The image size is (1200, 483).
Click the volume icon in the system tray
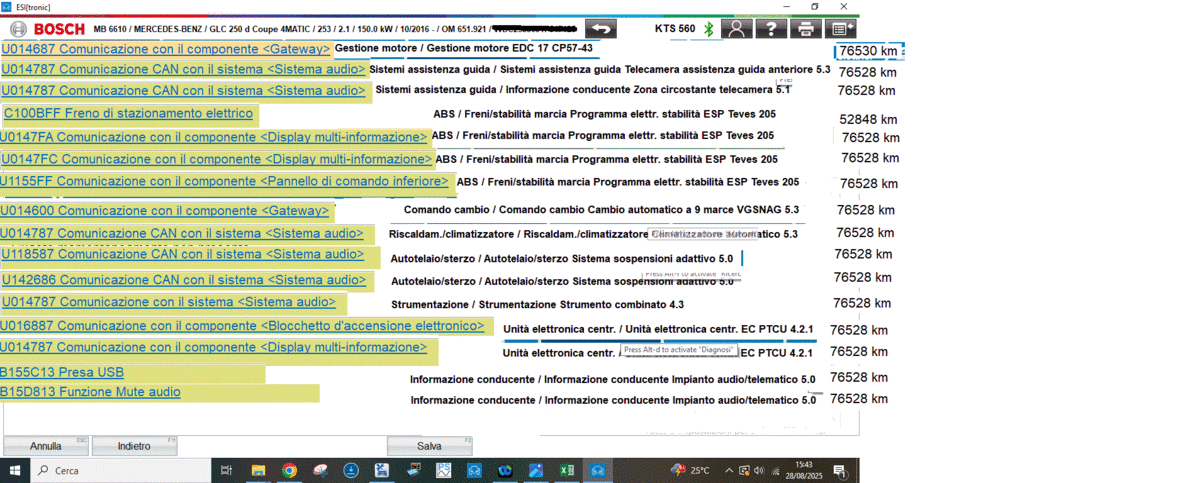tap(760, 470)
